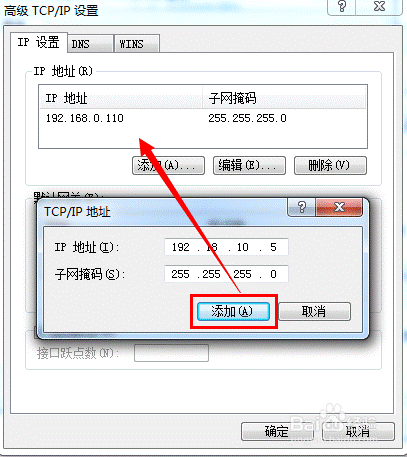
Task: Click the first 255 octet of subnet mask
Action: 180,274
